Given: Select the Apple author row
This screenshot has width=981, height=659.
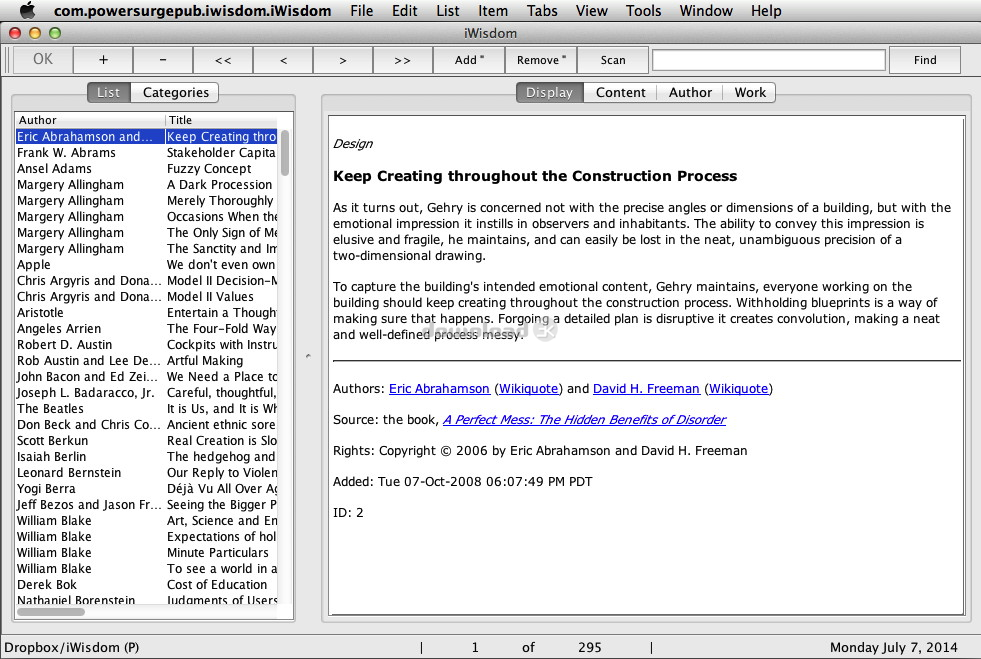Looking at the screenshot, I should (146, 265).
